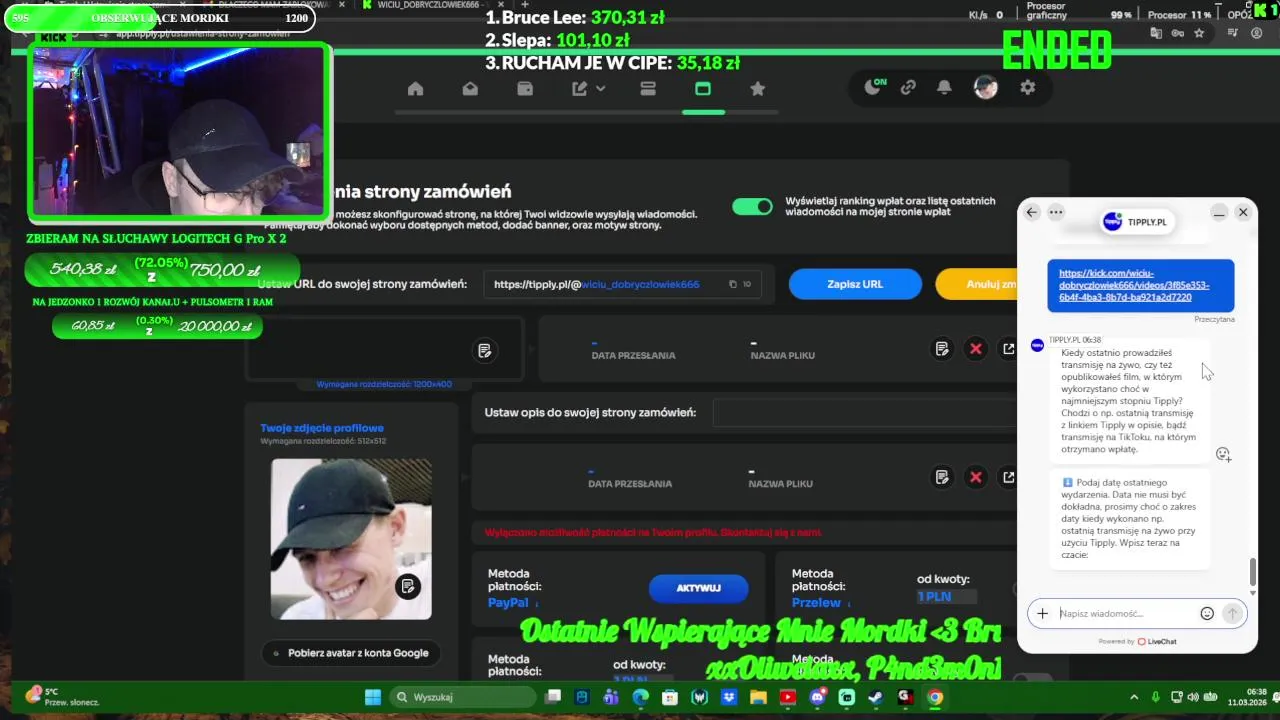Open the settings gear icon in Tipply

pos(1028,88)
